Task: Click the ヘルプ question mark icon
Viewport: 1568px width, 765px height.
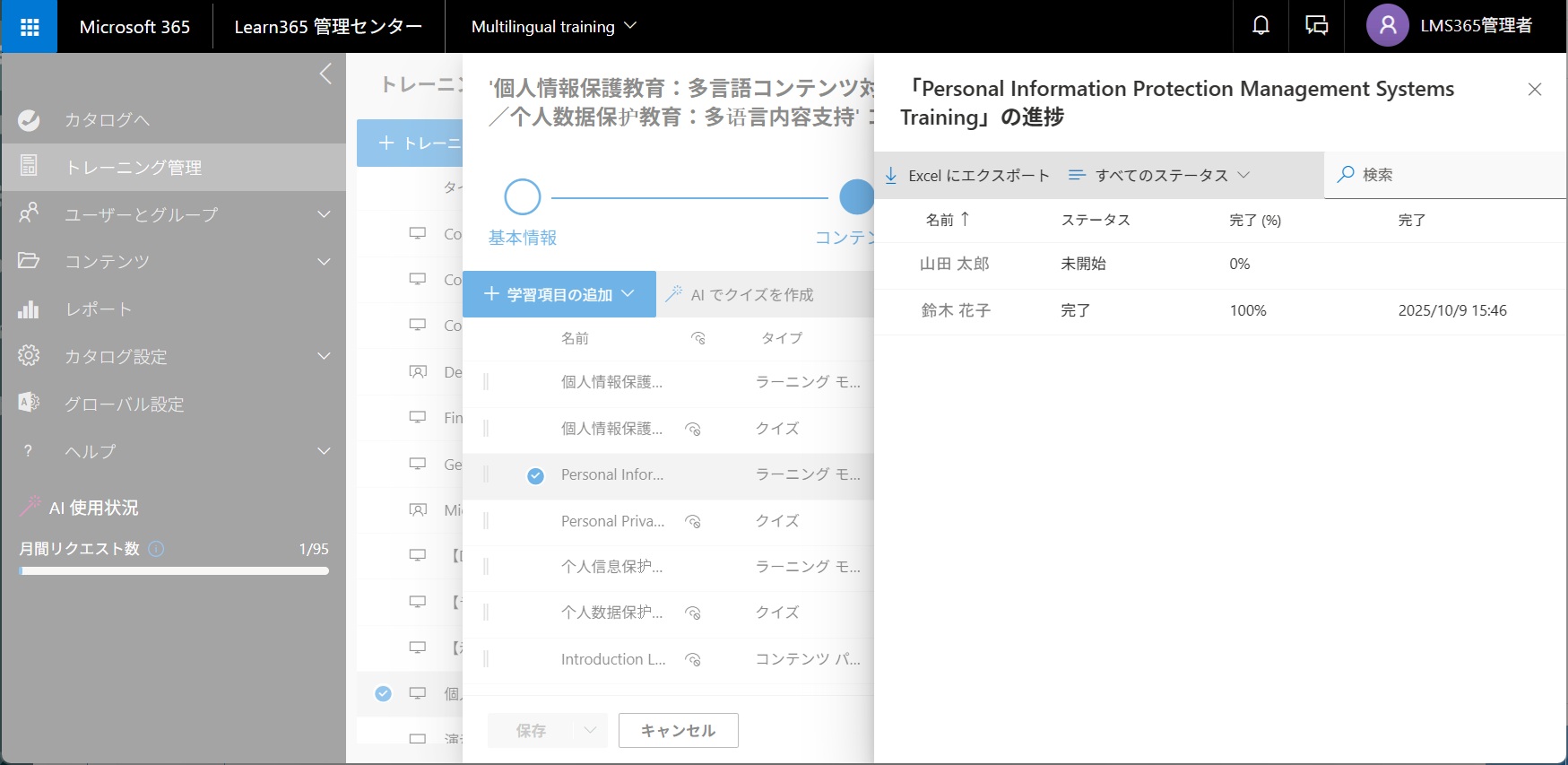Action: click(29, 451)
